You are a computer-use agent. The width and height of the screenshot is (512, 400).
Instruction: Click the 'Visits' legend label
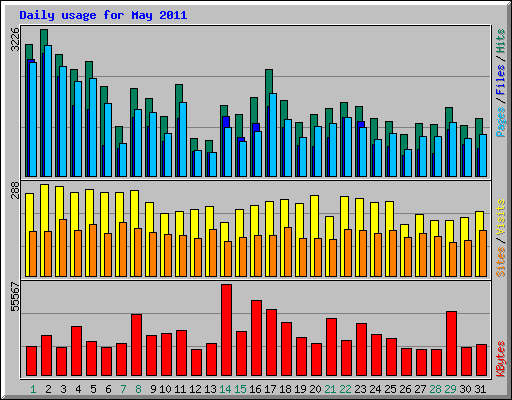(500, 217)
